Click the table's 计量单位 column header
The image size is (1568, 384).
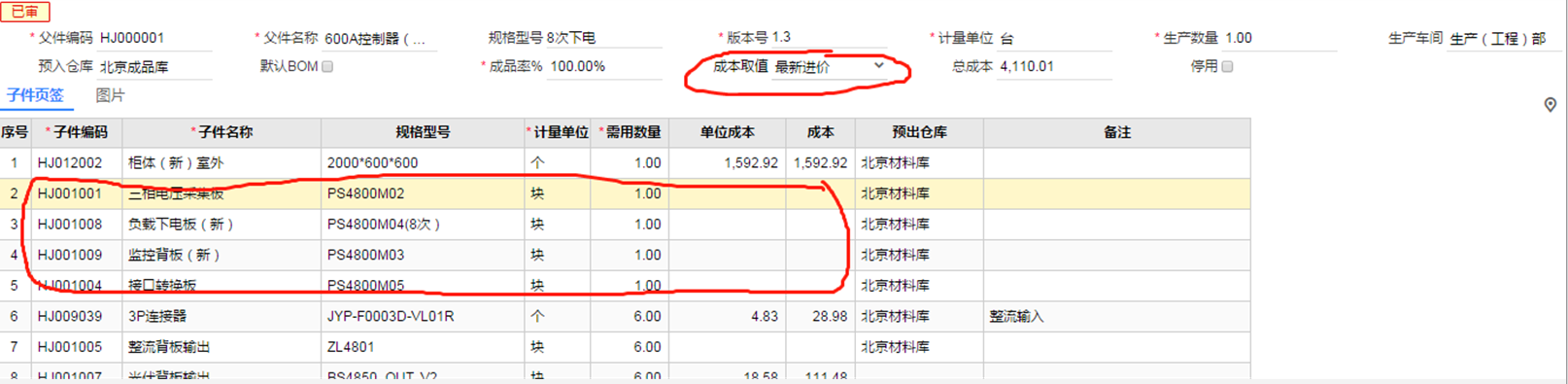[x=558, y=132]
